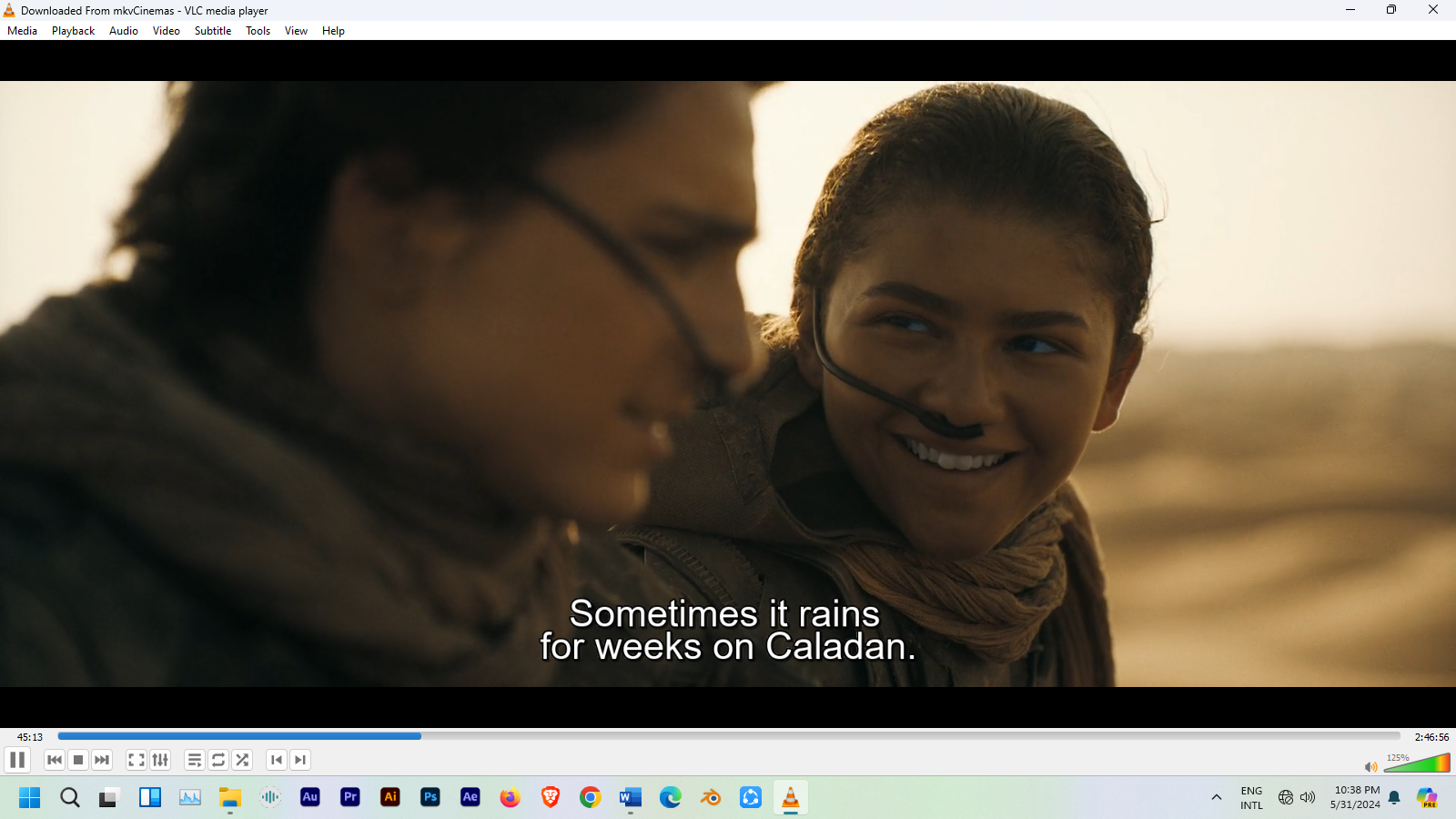Image resolution: width=1456 pixels, height=819 pixels.
Task: Open the Windows Start menu
Action: 30,798
